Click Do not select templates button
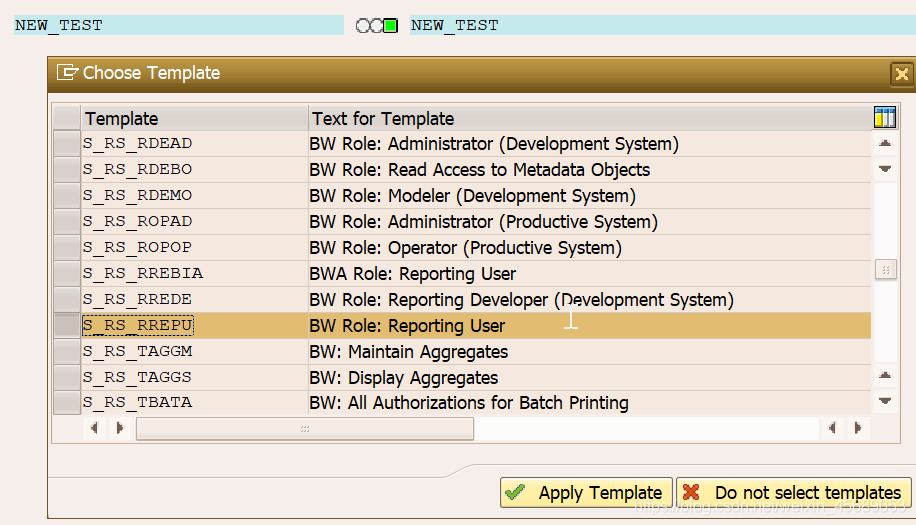This screenshot has height=525, width=916. pos(793,493)
